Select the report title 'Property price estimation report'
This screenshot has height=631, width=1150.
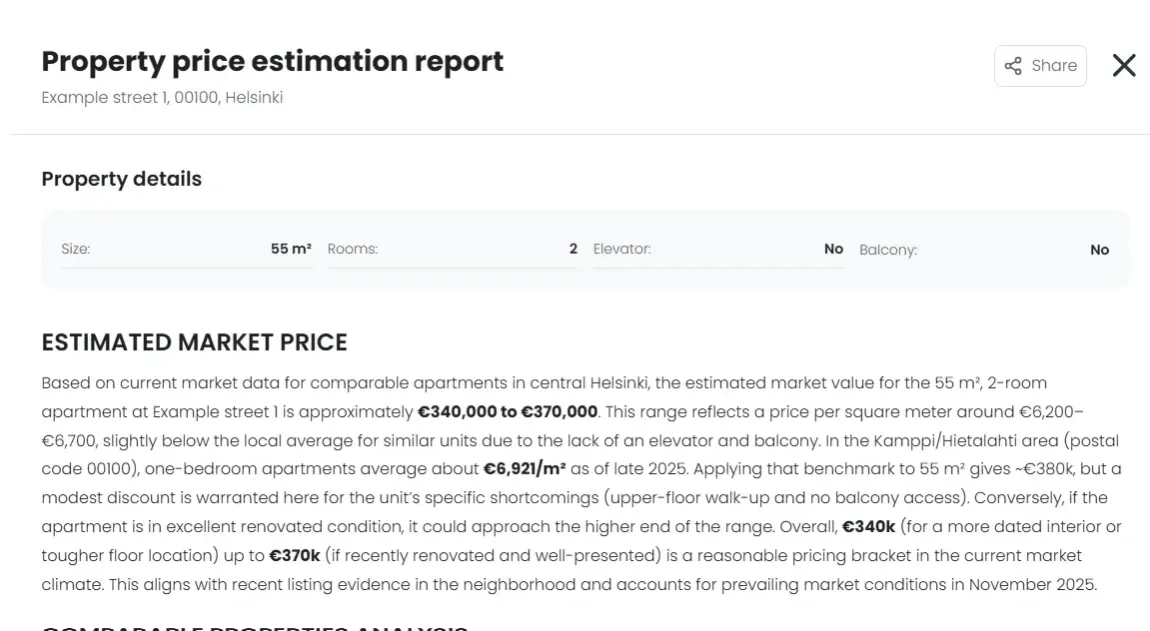point(272,62)
